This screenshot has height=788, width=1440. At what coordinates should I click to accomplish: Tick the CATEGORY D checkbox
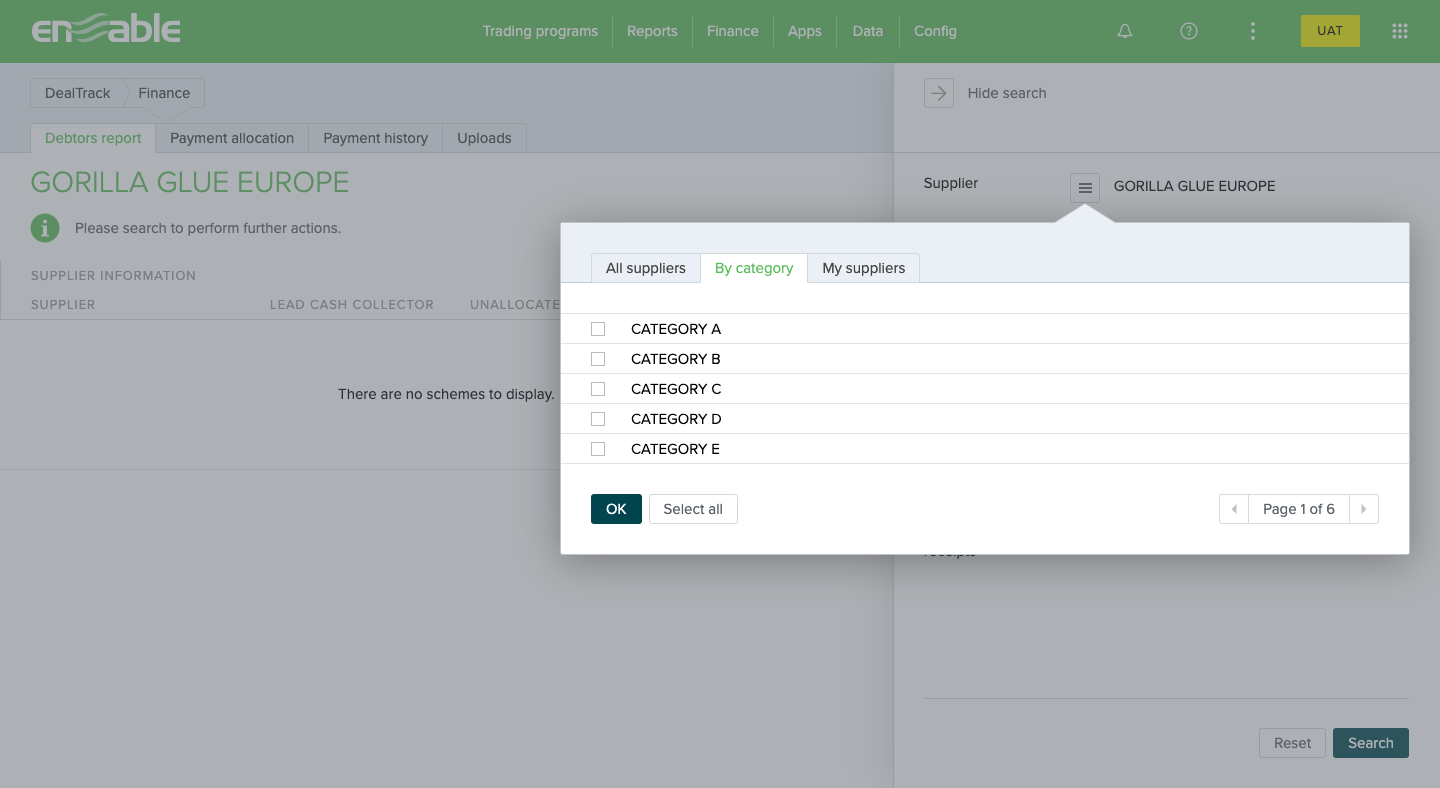coord(598,419)
